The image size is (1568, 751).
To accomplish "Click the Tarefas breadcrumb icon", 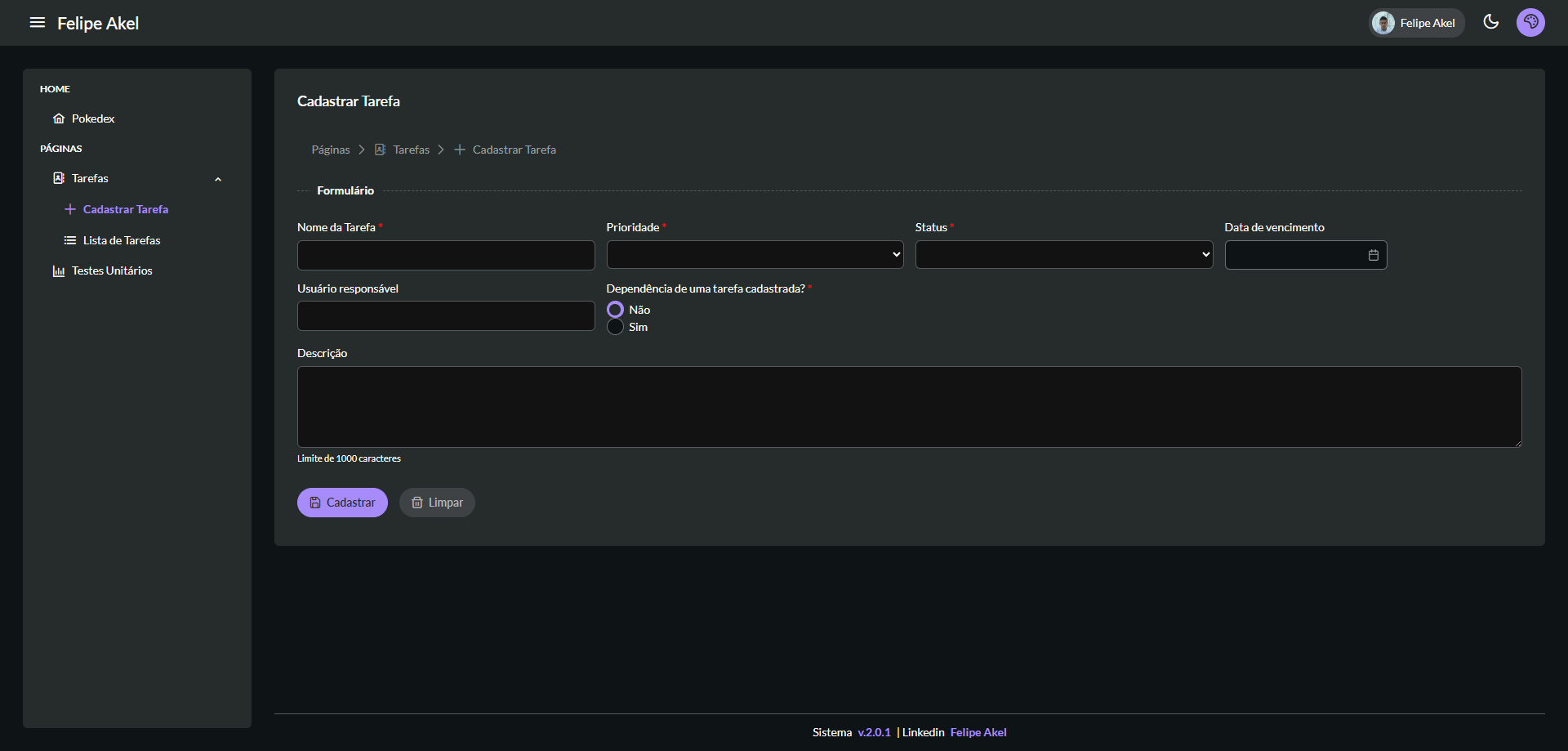I will 380,150.
